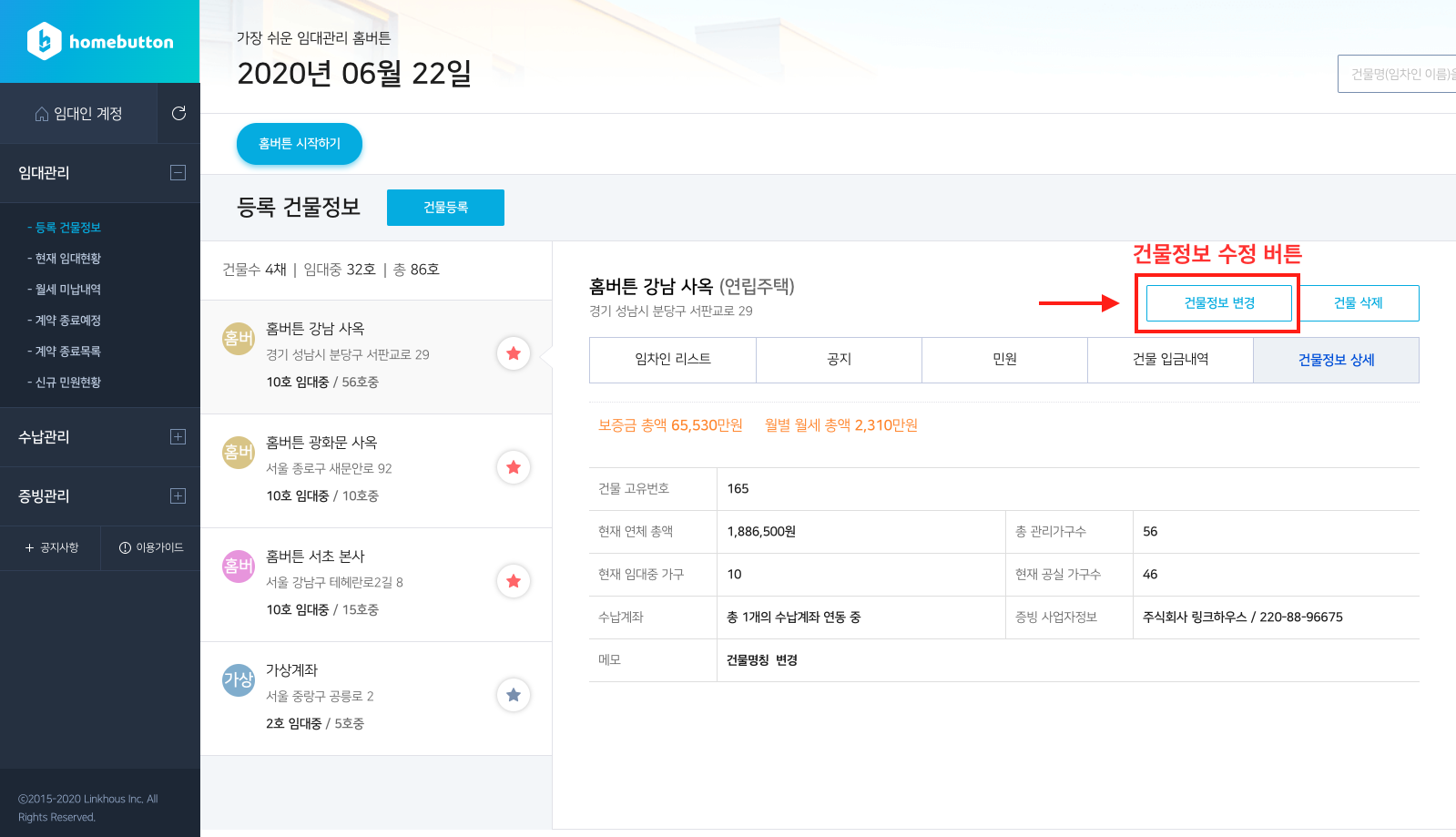
Task: Open 현재 임대현황 menu
Action: pyautogui.click(x=65, y=259)
